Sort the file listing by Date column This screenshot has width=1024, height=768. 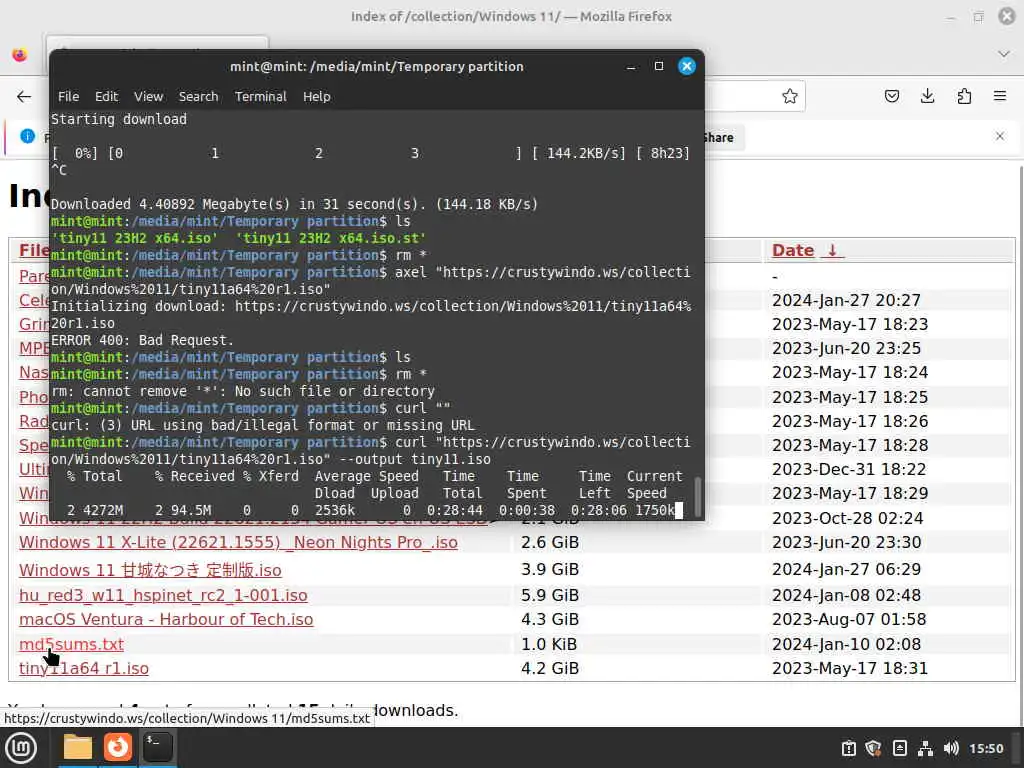point(807,250)
